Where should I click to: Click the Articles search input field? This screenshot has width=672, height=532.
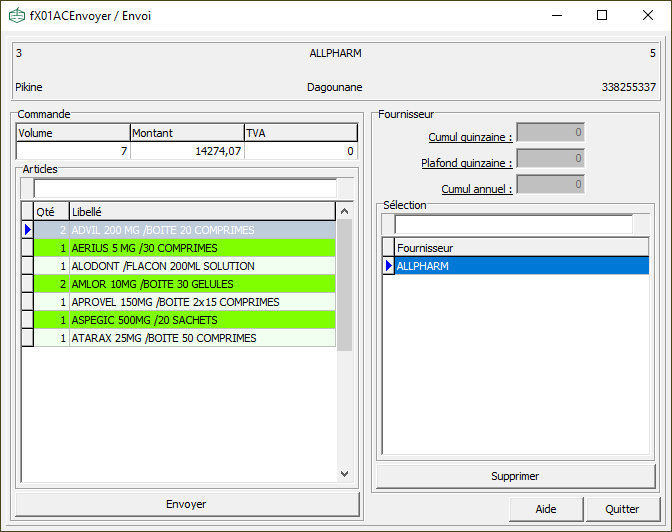click(185, 189)
